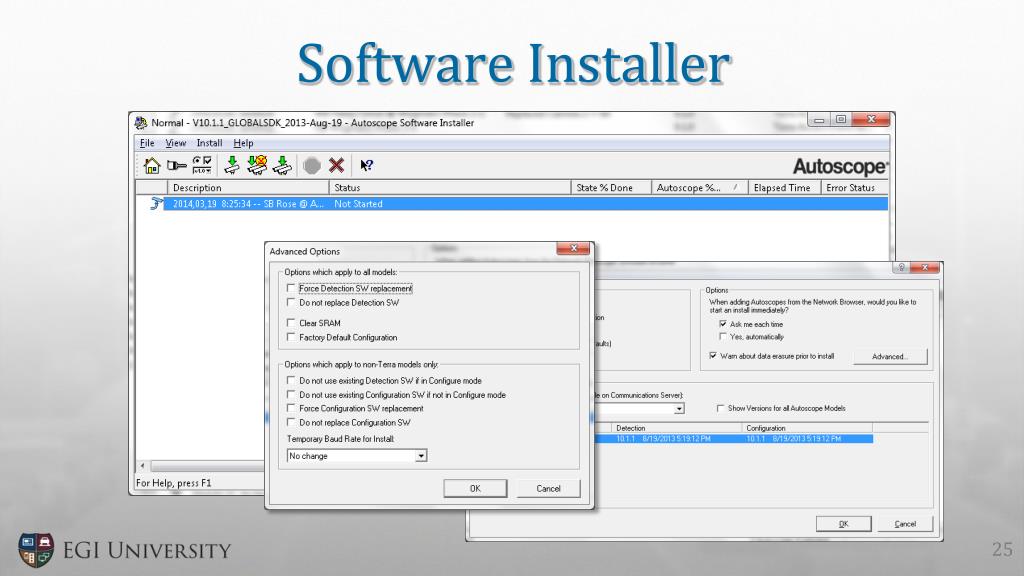Screen dimensions: 1024x576
Task: Sort by Error Status column header
Action: click(854, 187)
